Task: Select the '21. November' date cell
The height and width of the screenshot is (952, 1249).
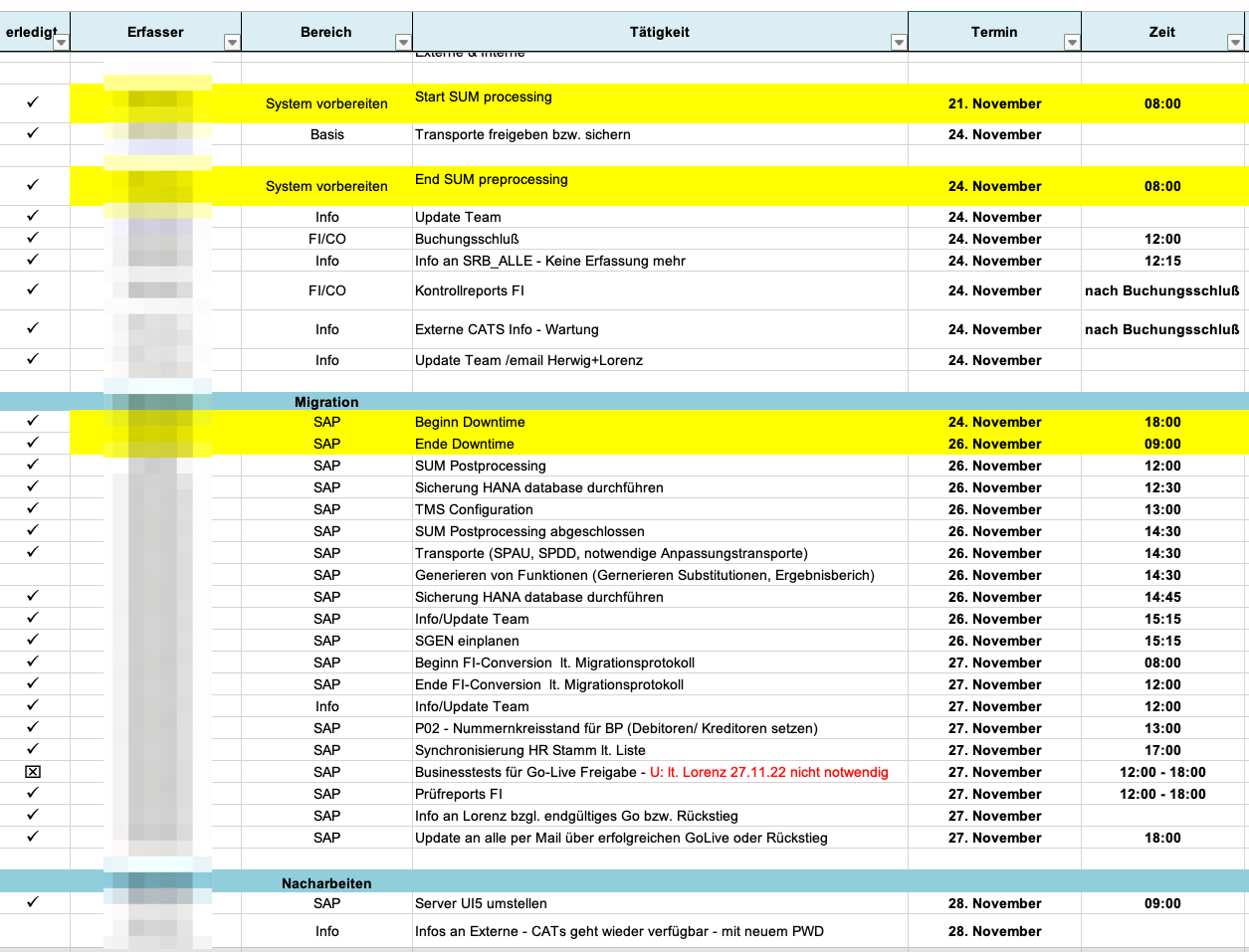Action: click(x=994, y=103)
